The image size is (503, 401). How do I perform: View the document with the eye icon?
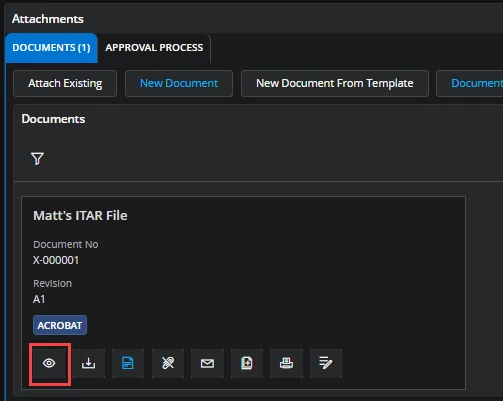49,363
